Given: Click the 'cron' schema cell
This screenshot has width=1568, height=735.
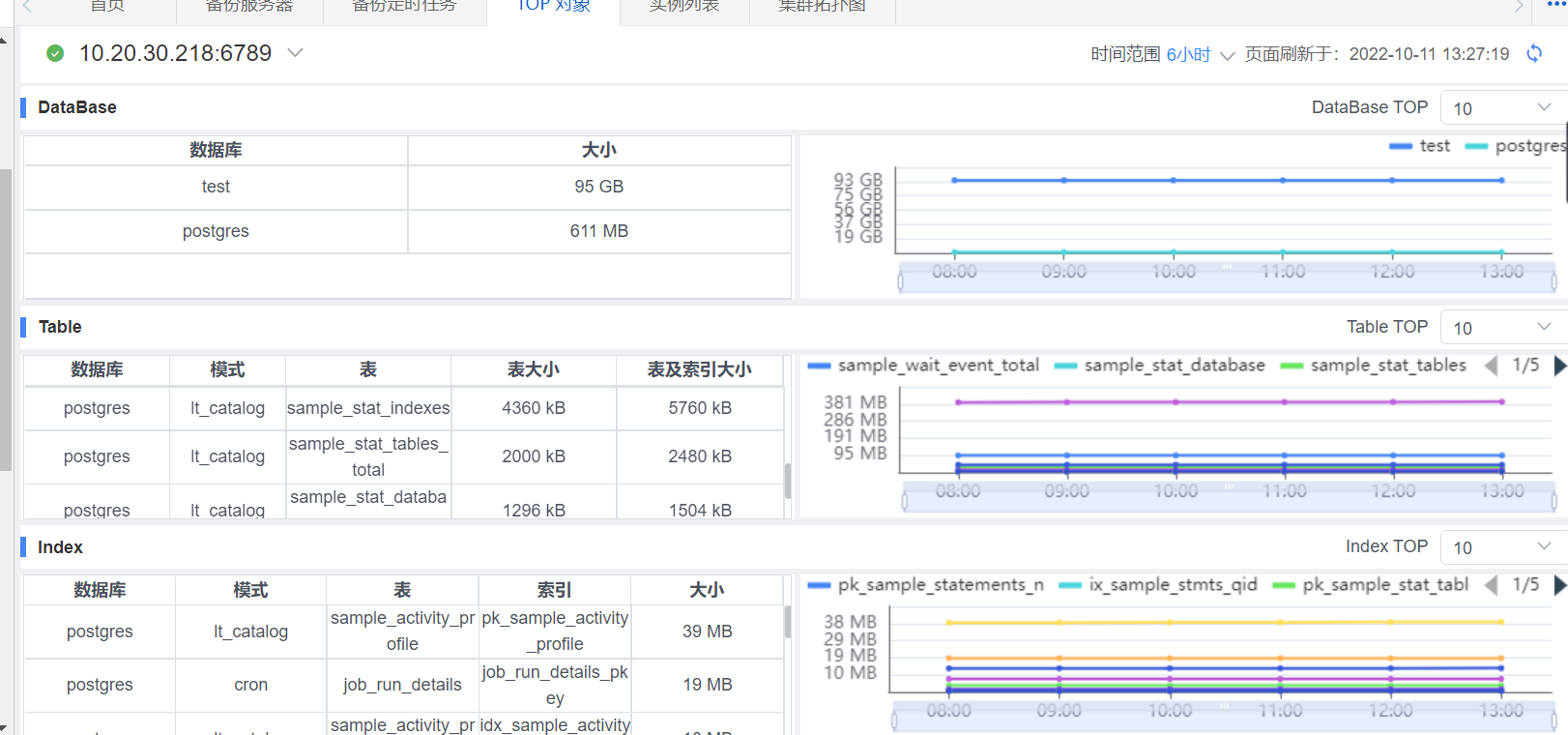Looking at the screenshot, I should pyautogui.click(x=251, y=685).
